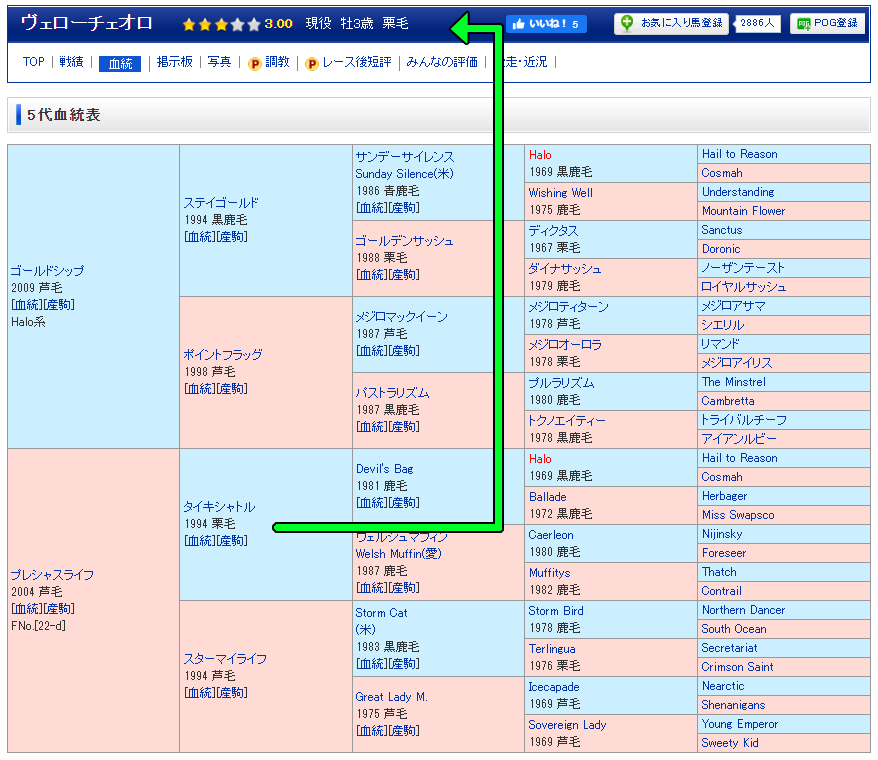Select the 血統 tab
Viewport: 878px width, 760px height.
click(x=120, y=63)
